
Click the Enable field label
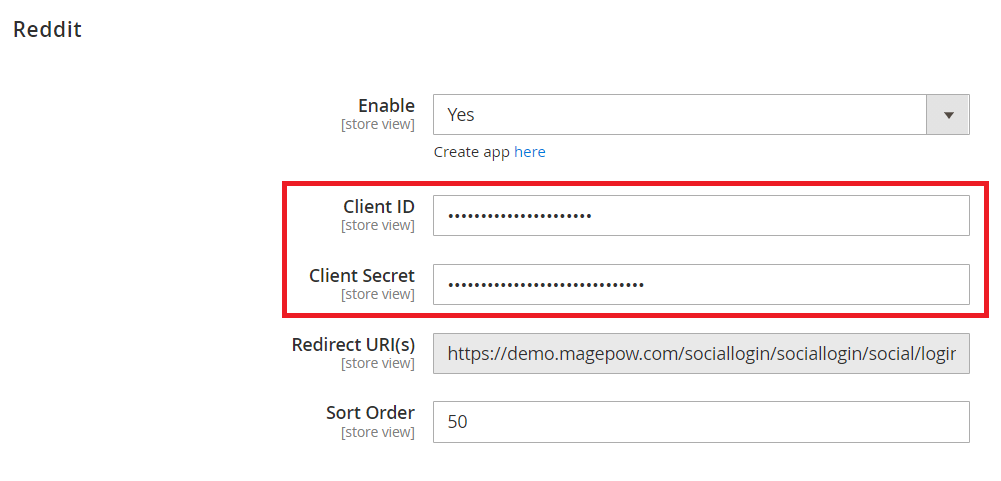[x=386, y=105]
